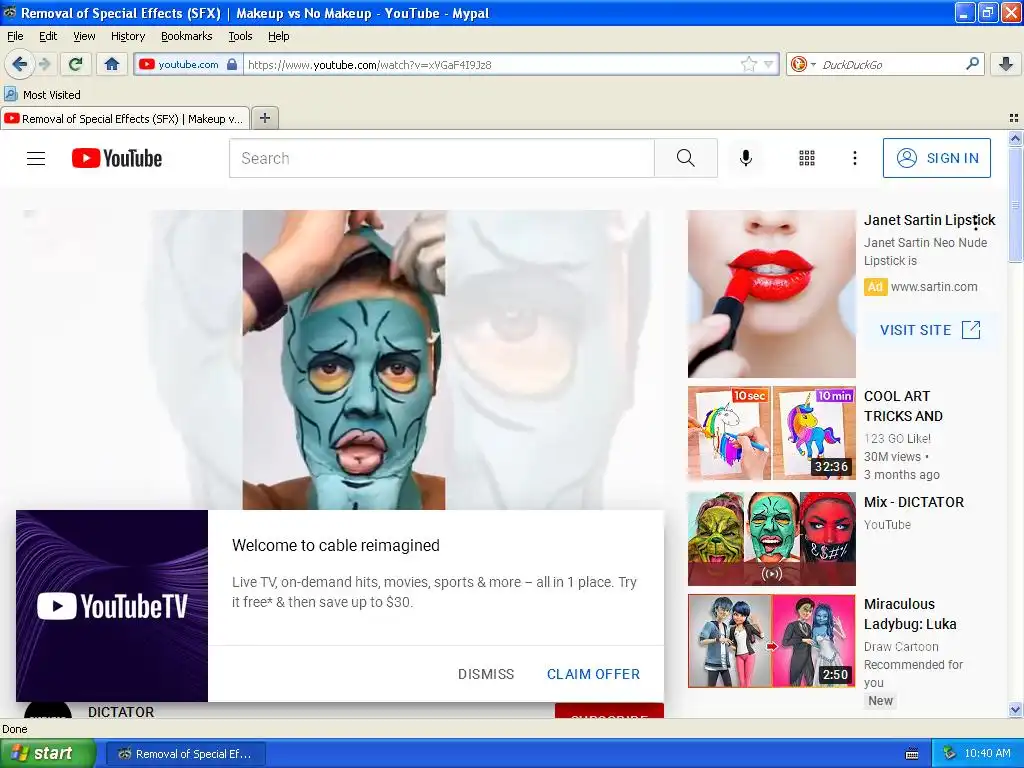The height and width of the screenshot is (768, 1024).
Task: Go to the browser Home page icon
Action: click(x=112, y=64)
